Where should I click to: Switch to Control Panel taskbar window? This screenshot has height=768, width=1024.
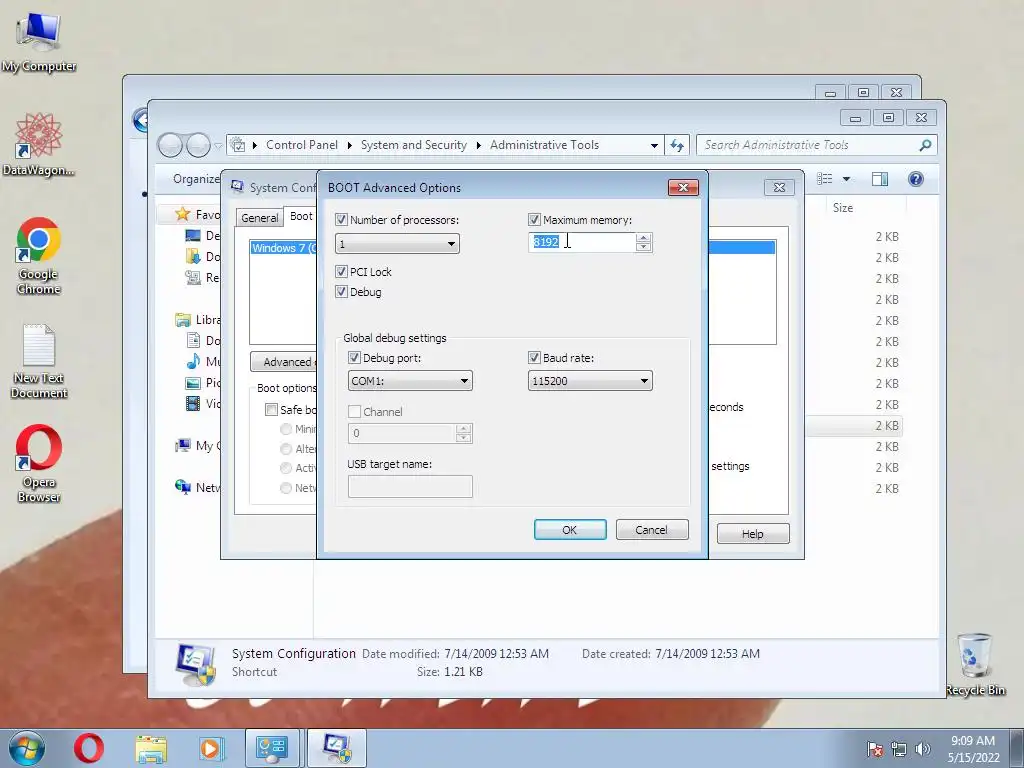point(272,748)
